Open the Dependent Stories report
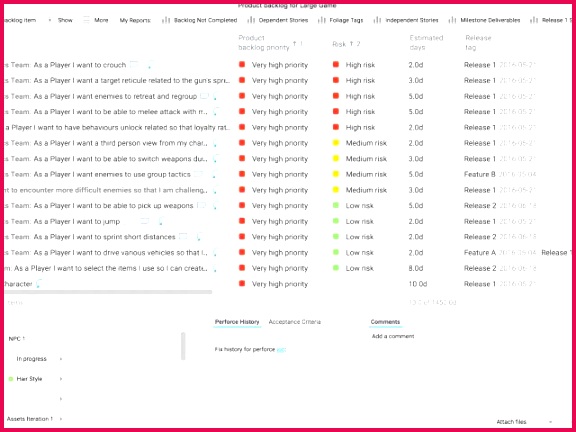This screenshot has height=432, width=576. pos(278,20)
